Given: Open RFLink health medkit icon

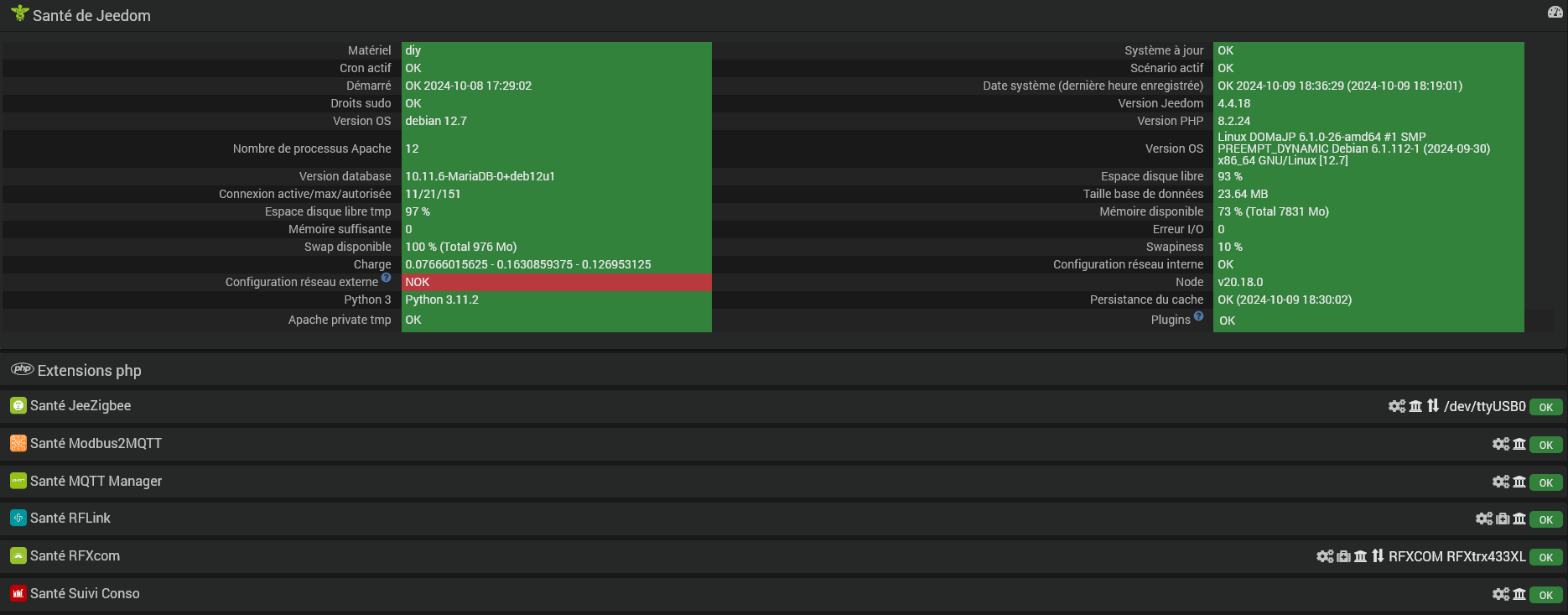Looking at the screenshot, I should 1503,519.
